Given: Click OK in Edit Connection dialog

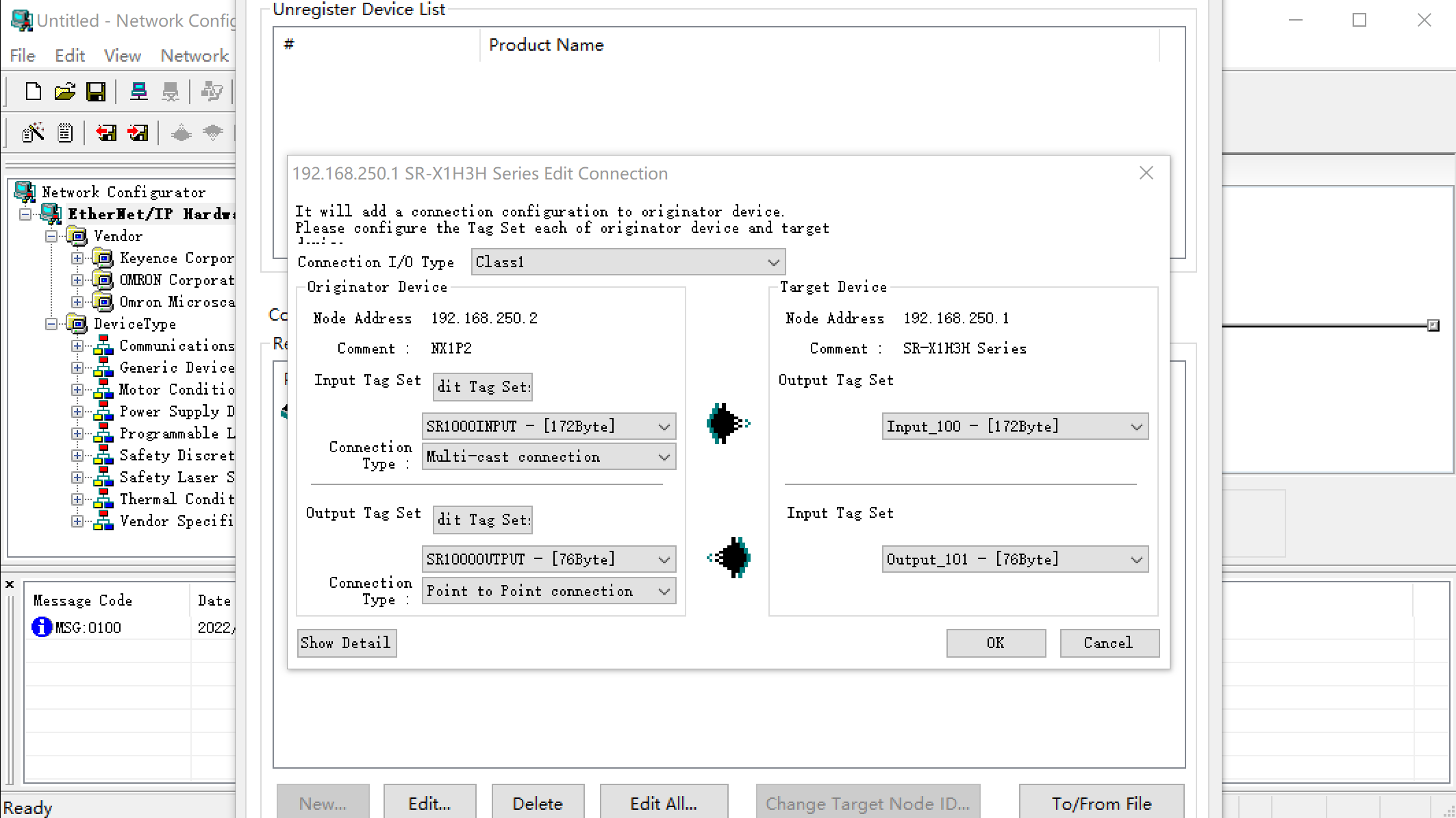Looking at the screenshot, I should pos(995,643).
